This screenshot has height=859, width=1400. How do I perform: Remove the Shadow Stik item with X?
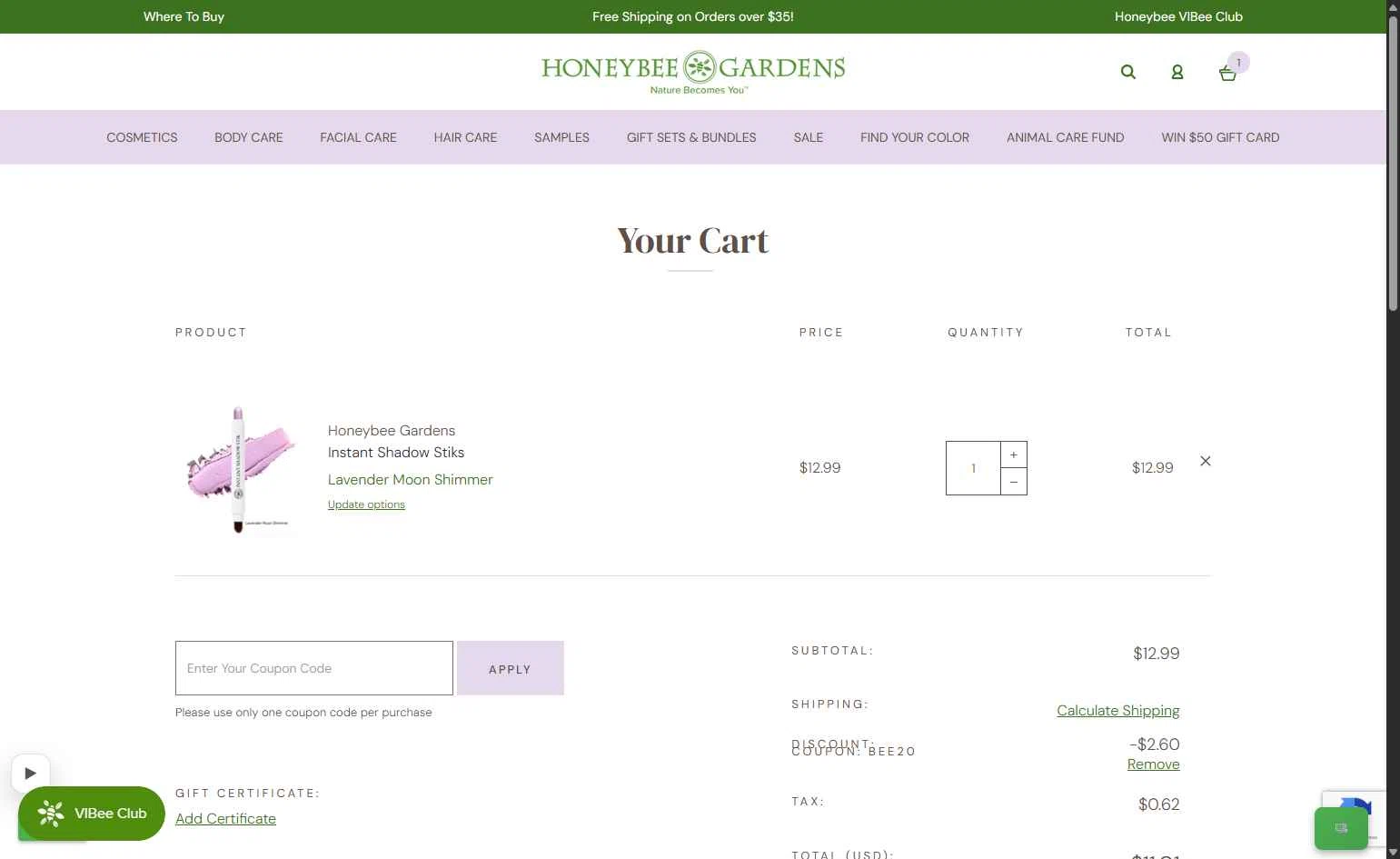[1205, 461]
